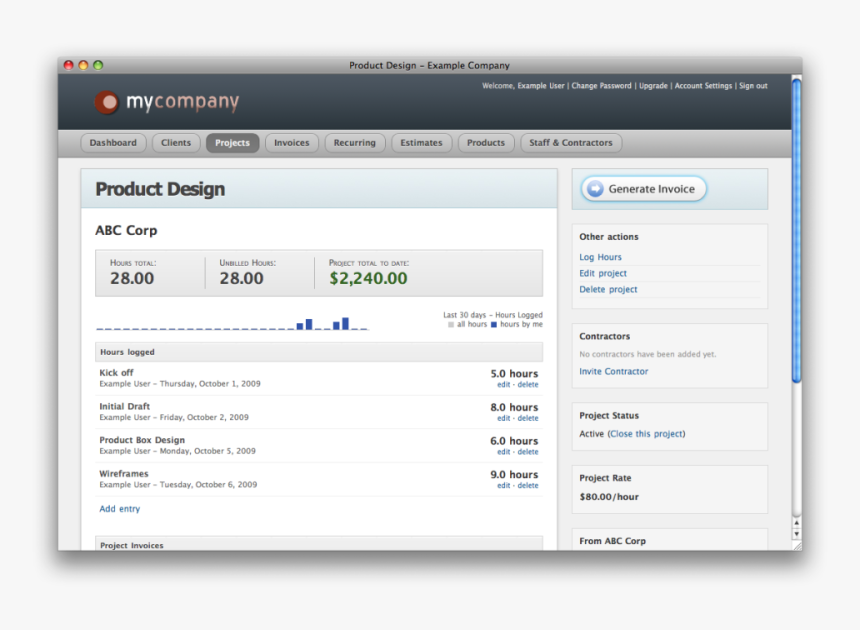
Task: Click Add entry under hours logged
Action: point(119,509)
